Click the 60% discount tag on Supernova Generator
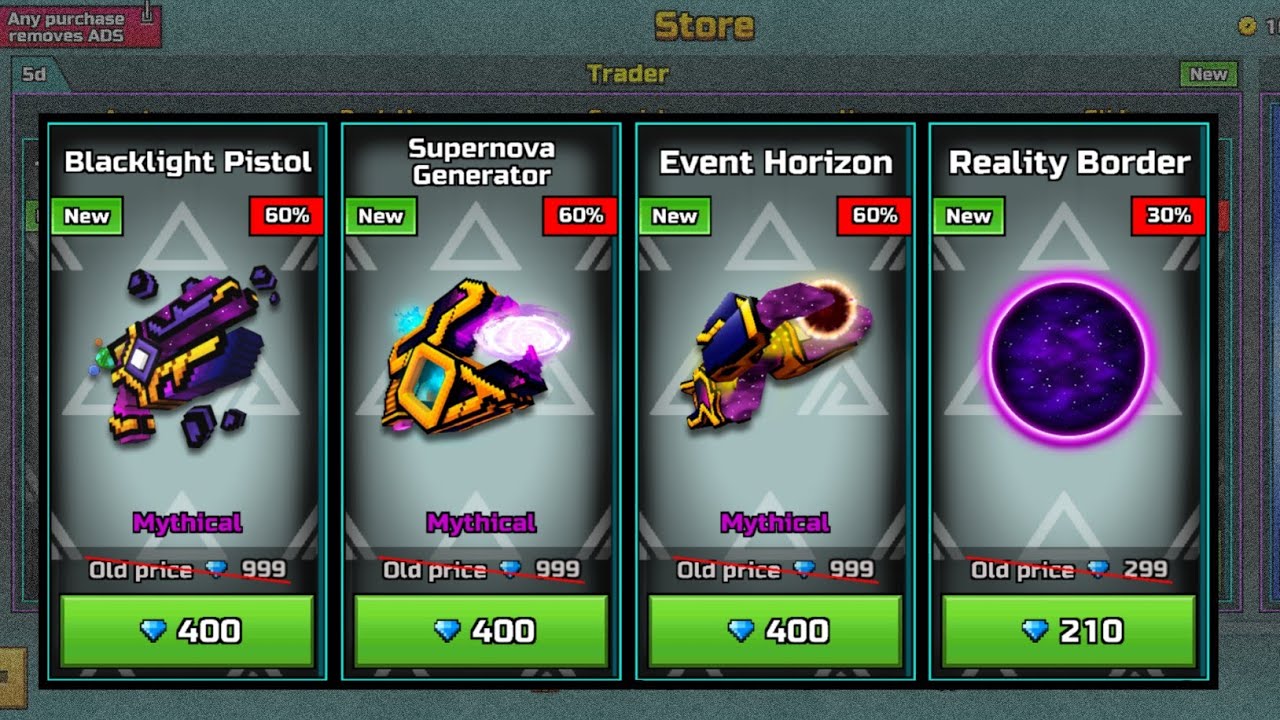Image resolution: width=1280 pixels, height=720 pixels. click(580, 216)
